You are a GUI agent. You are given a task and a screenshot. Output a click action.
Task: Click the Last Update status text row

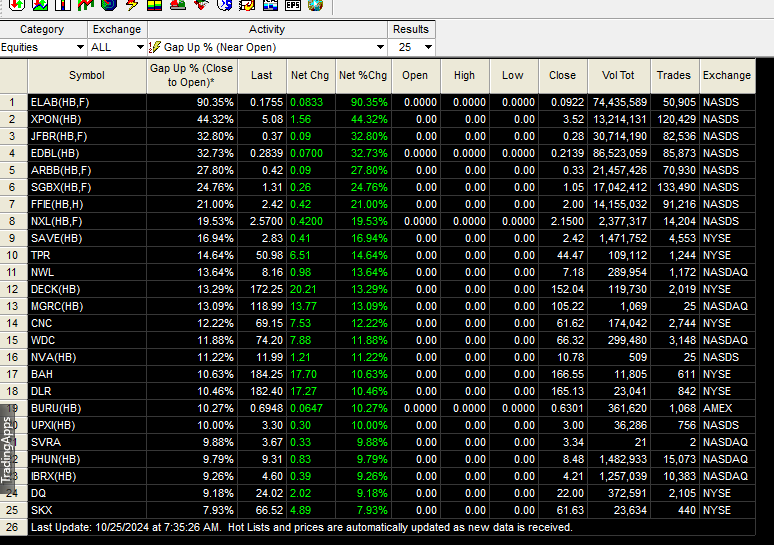(x=391, y=528)
